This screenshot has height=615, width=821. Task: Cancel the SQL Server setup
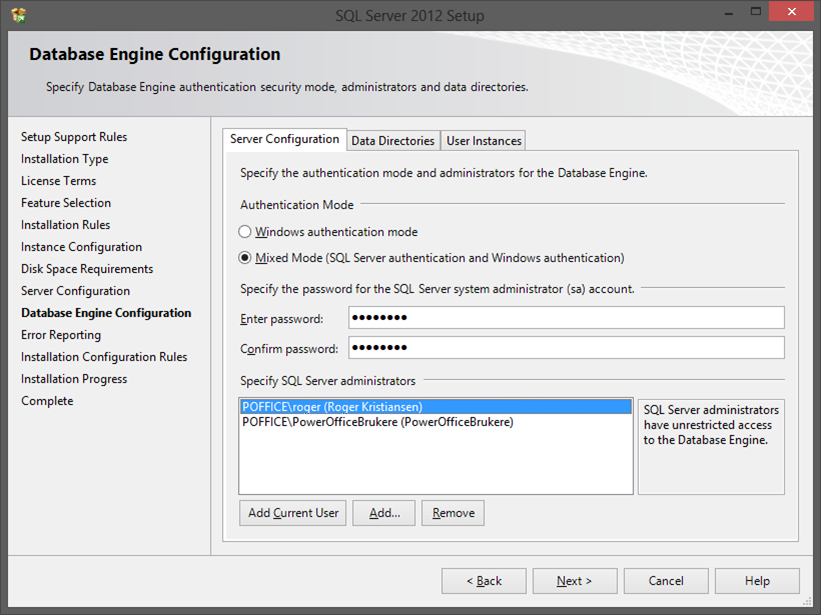point(666,581)
